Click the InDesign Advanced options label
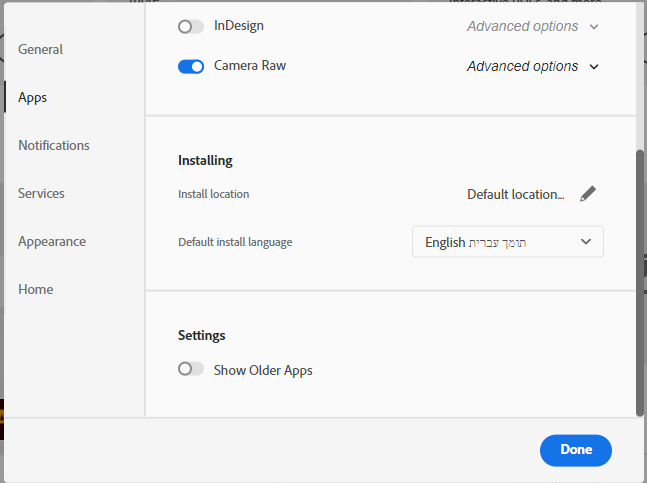This screenshot has height=483, width=647. point(522,27)
